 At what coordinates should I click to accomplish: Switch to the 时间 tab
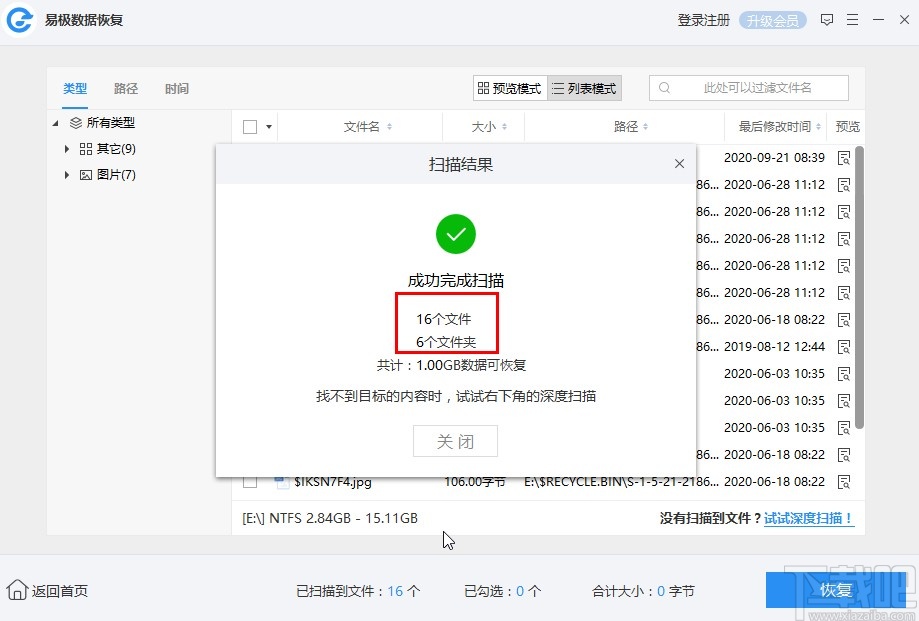(177, 88)
